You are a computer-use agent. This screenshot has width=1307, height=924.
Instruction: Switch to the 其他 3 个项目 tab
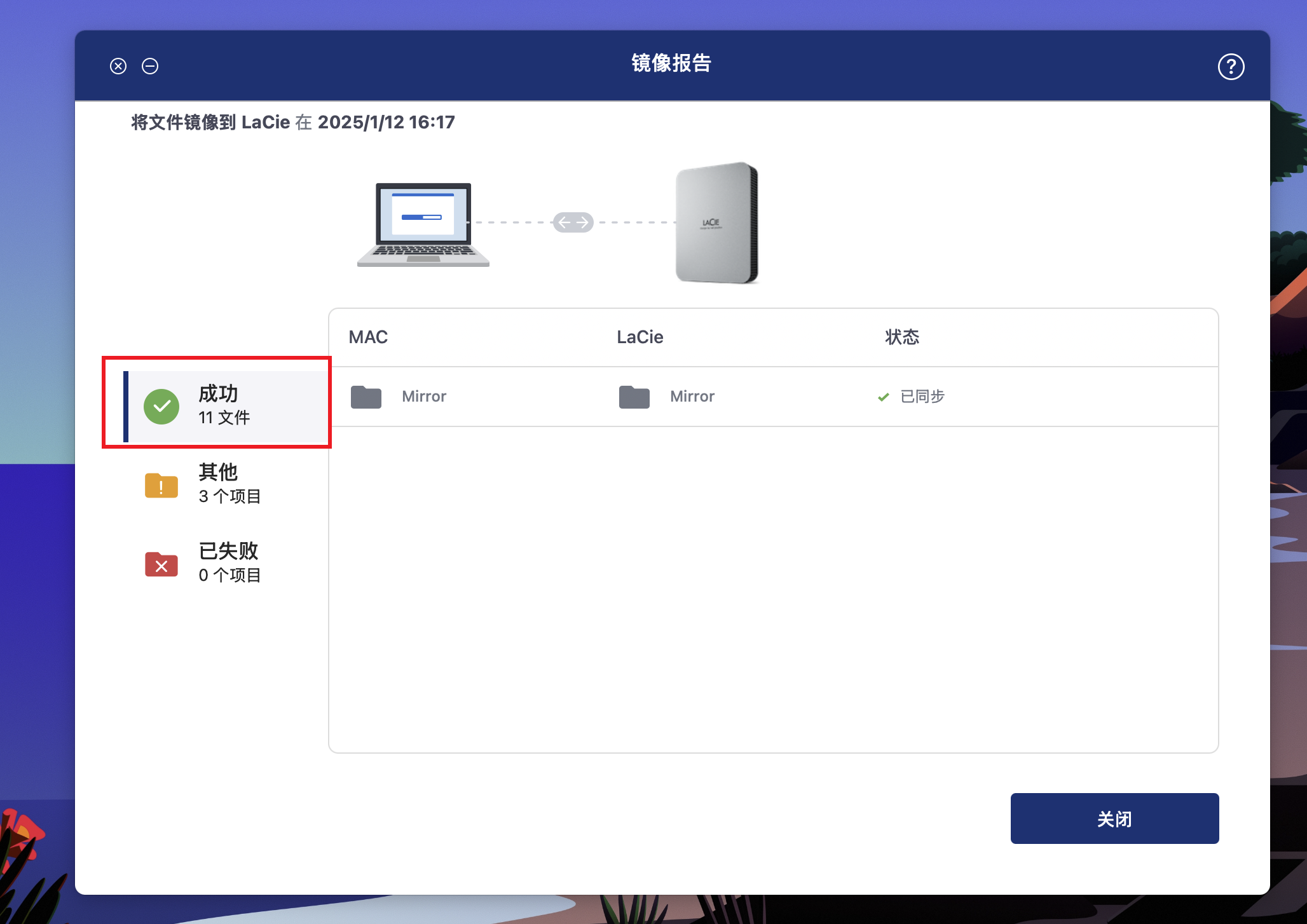[x=229, y=484]
